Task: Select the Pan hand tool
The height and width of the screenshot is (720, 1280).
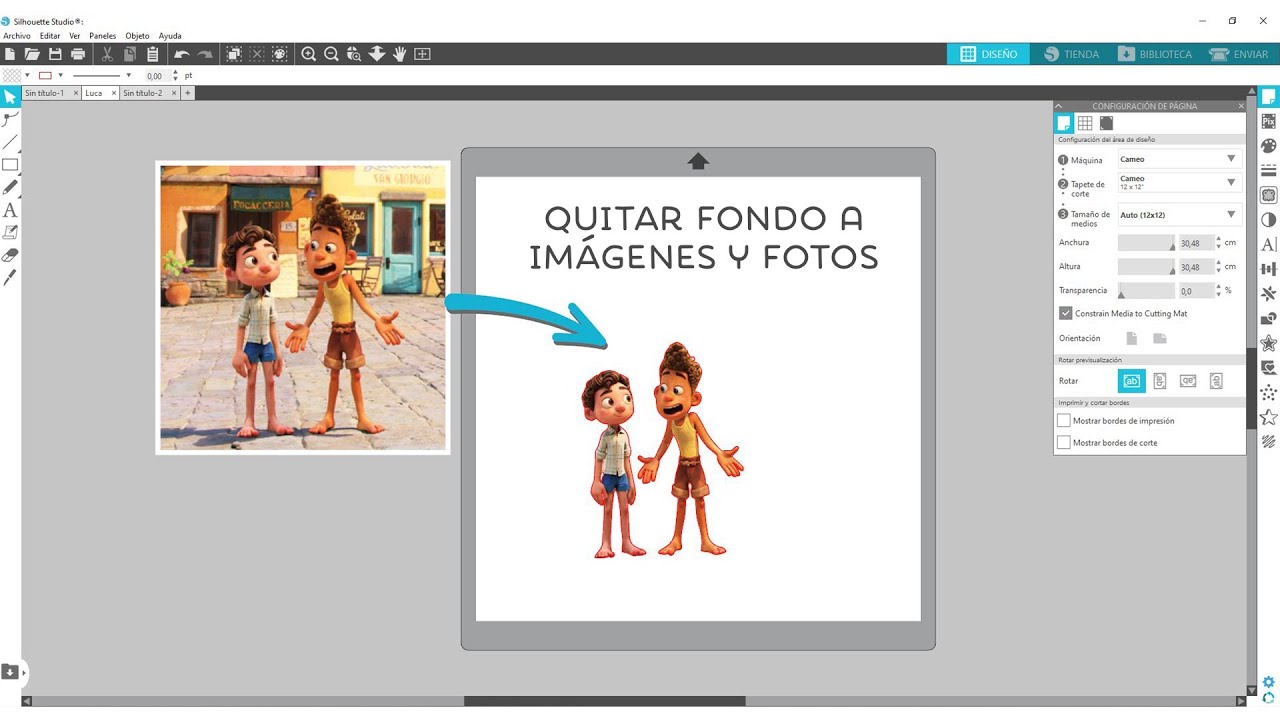Action: click(x=400, y=54)
